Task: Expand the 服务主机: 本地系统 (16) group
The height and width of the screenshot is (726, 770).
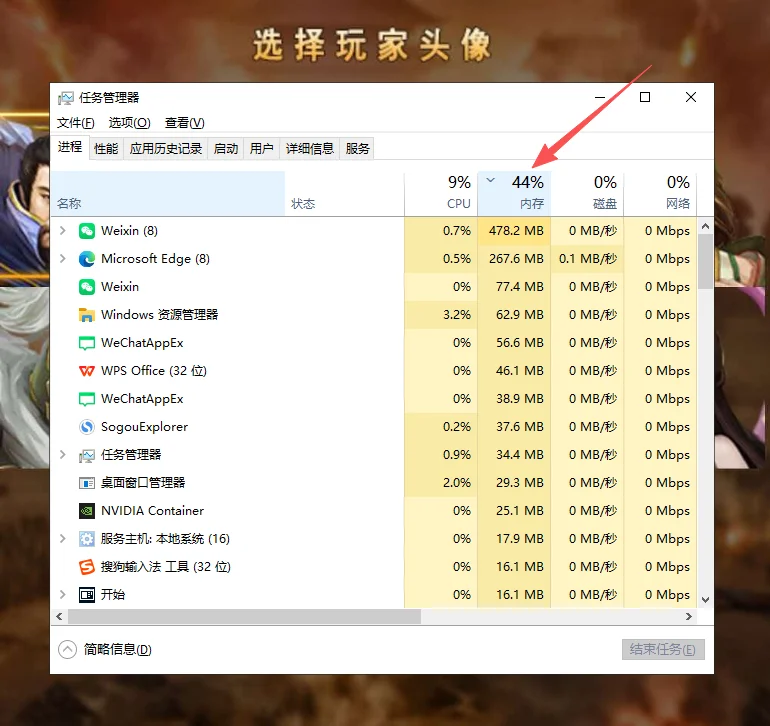Action: 62,538
